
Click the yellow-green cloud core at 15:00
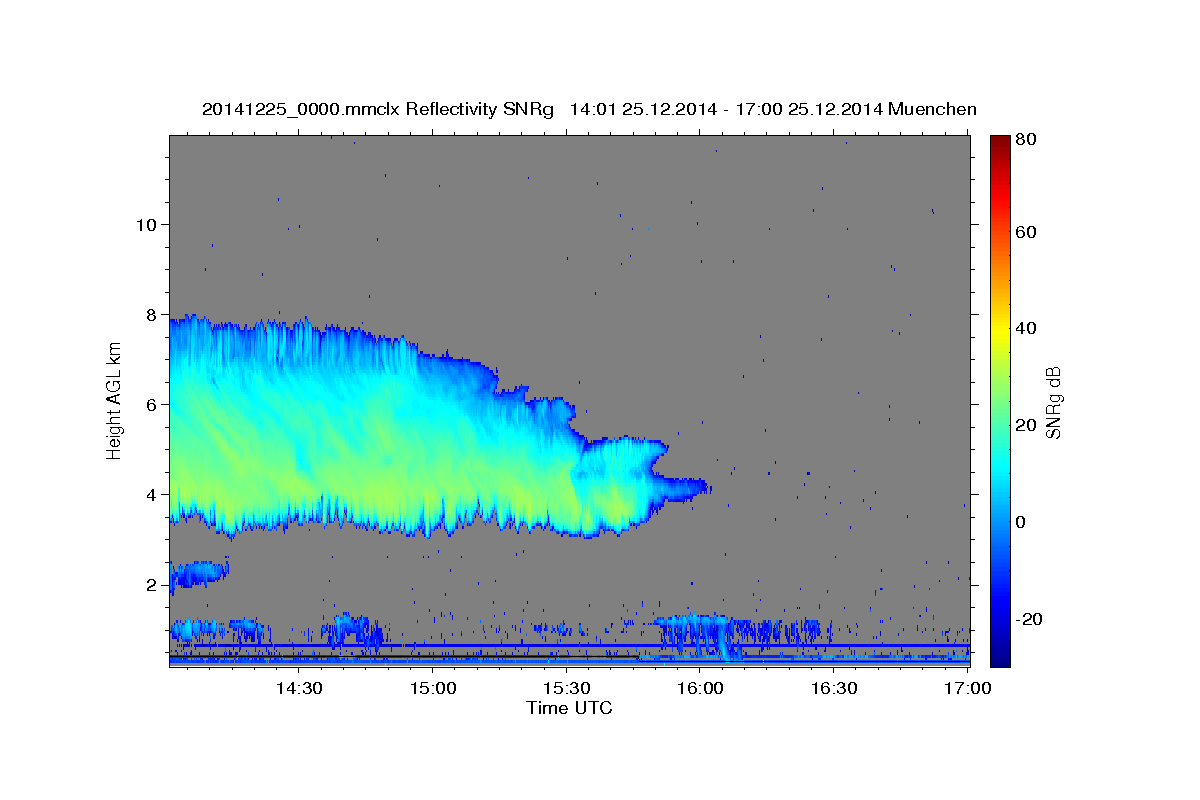point(433,490)
